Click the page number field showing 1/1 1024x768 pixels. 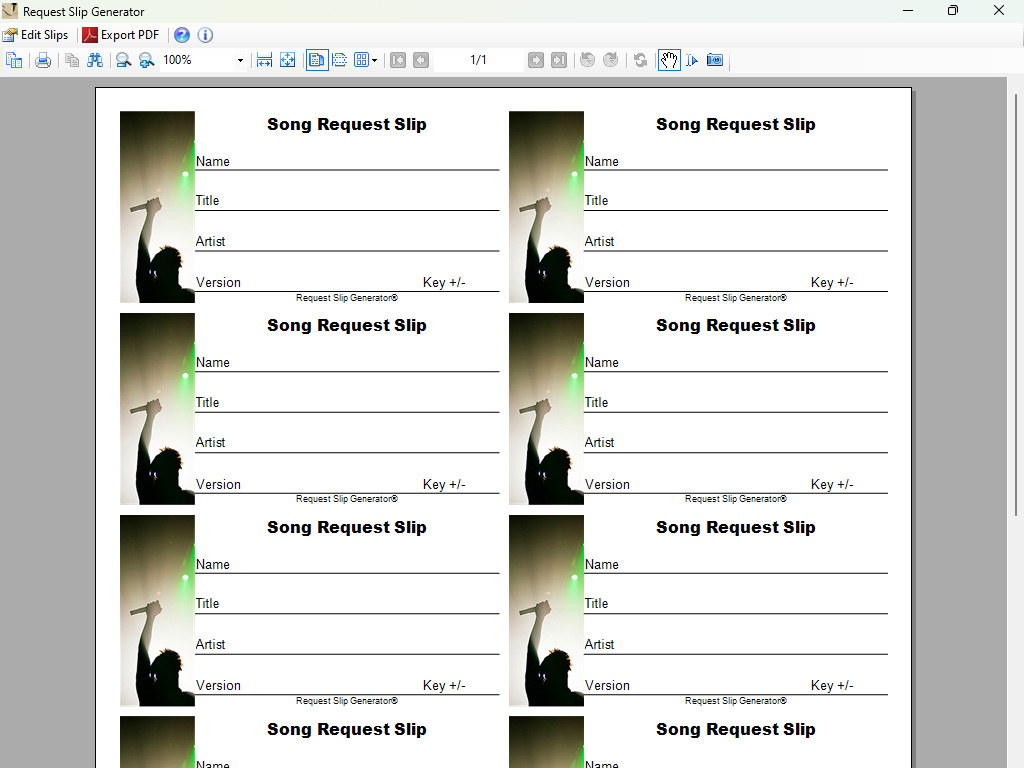tap(477, 60)
